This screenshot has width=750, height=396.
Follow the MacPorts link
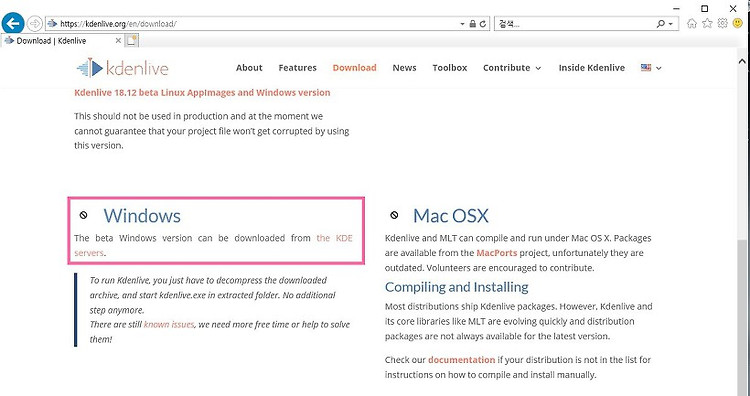(496, 253)
